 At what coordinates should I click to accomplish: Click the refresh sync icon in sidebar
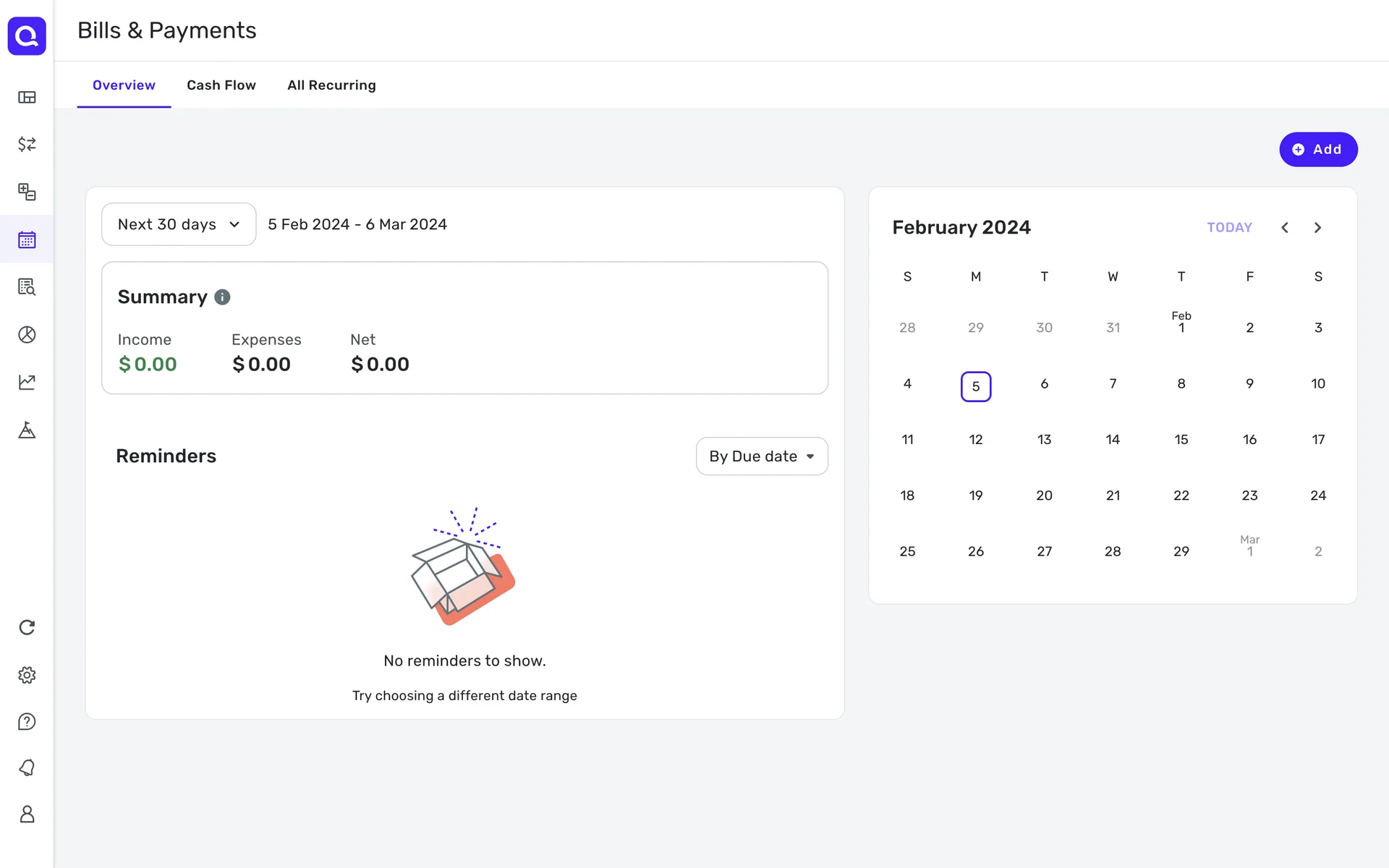(x=27, y=627)
